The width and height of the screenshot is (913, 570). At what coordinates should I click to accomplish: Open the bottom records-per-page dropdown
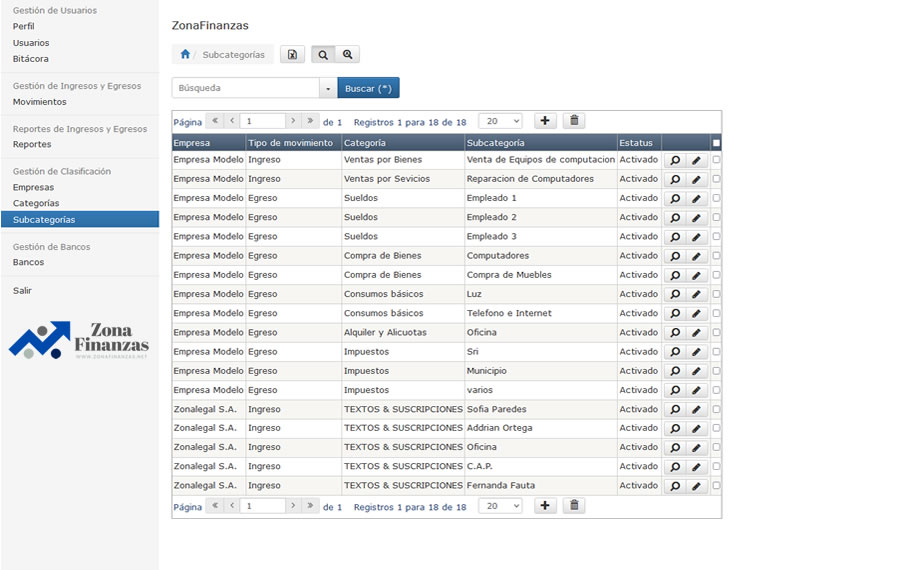[500, 506]
